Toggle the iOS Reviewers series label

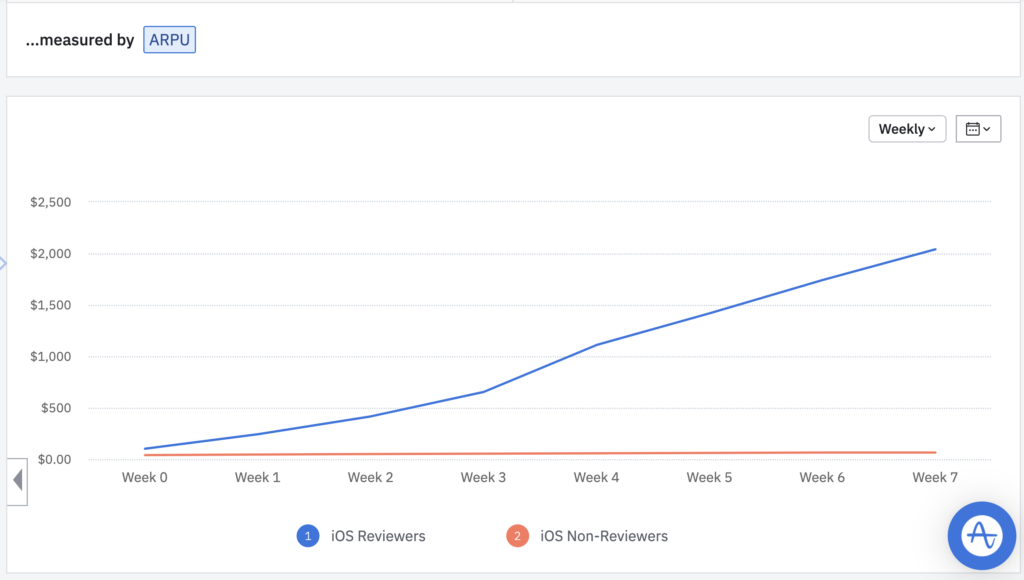pos(378,536)
